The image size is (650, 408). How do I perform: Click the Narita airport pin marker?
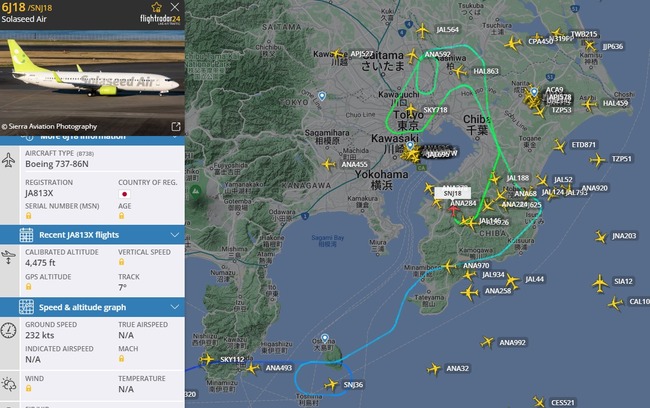tap(534, 92)
